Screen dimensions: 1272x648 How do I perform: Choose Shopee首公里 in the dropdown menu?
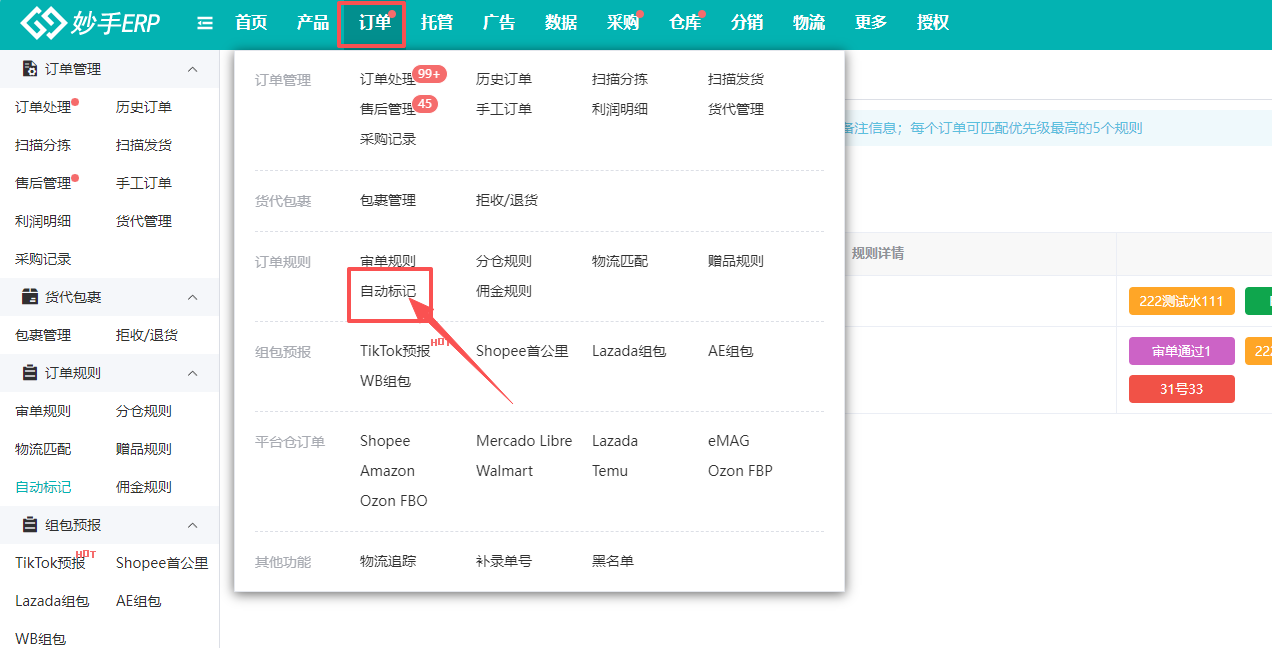pos(522,351)
